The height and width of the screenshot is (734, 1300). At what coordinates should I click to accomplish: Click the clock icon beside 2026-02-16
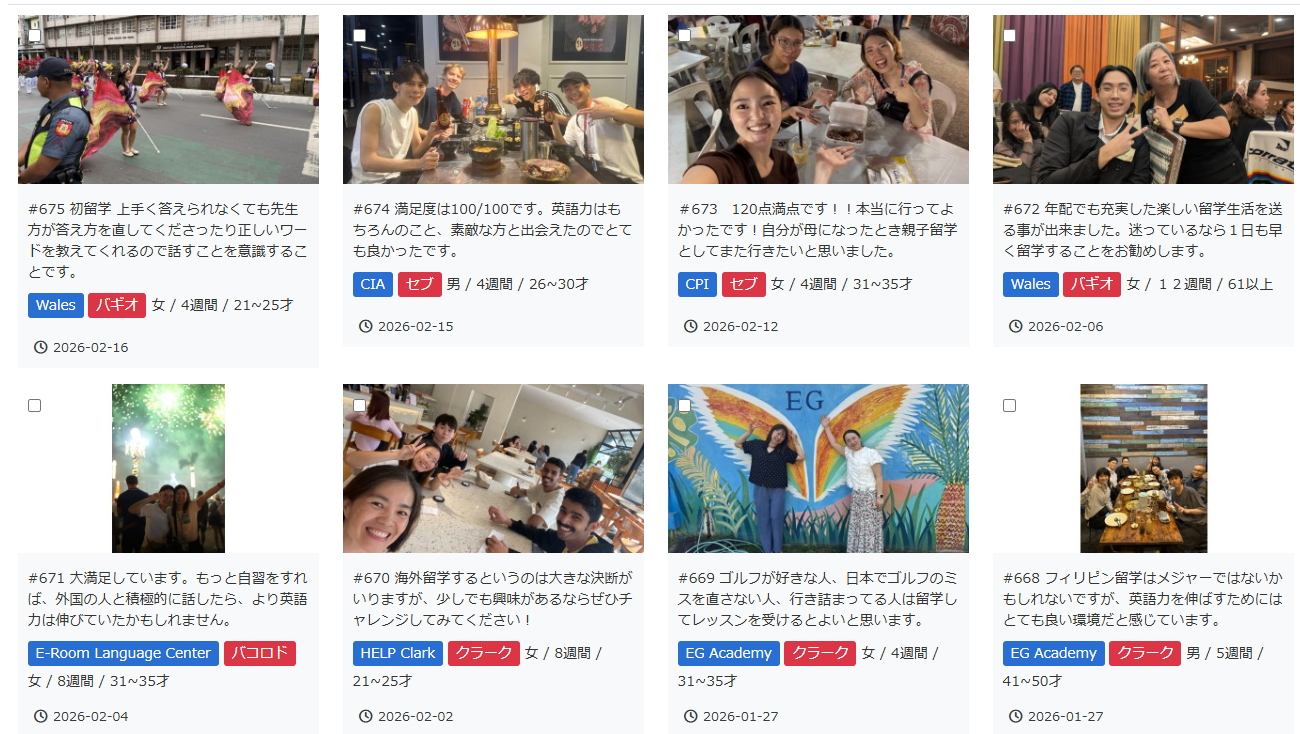pyautogui.click(x=40, y=347)
